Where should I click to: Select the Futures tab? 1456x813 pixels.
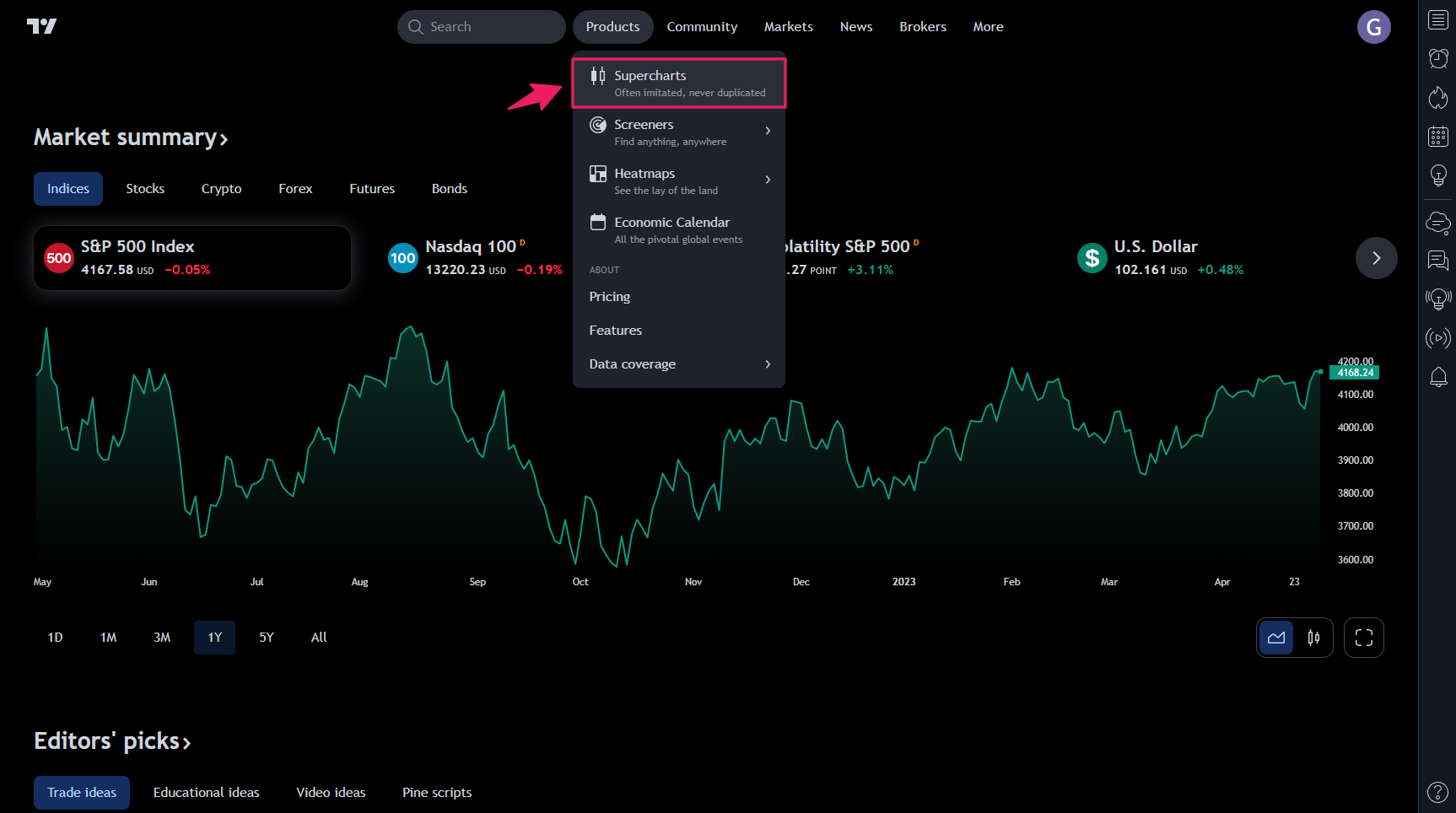[x=372, y=189]
